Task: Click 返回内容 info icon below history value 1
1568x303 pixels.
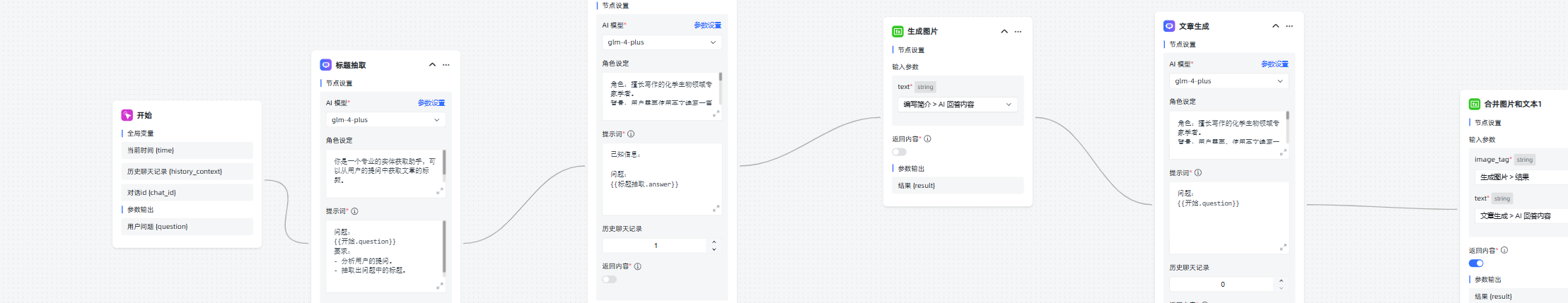Action: [x=637, y=266]
